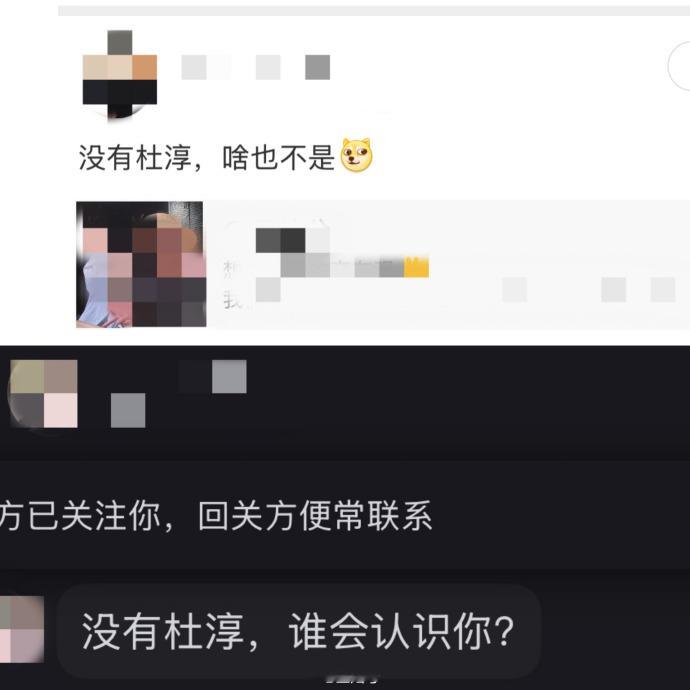
Task: Click the yellow badge in the repost card
Action: 416,266
